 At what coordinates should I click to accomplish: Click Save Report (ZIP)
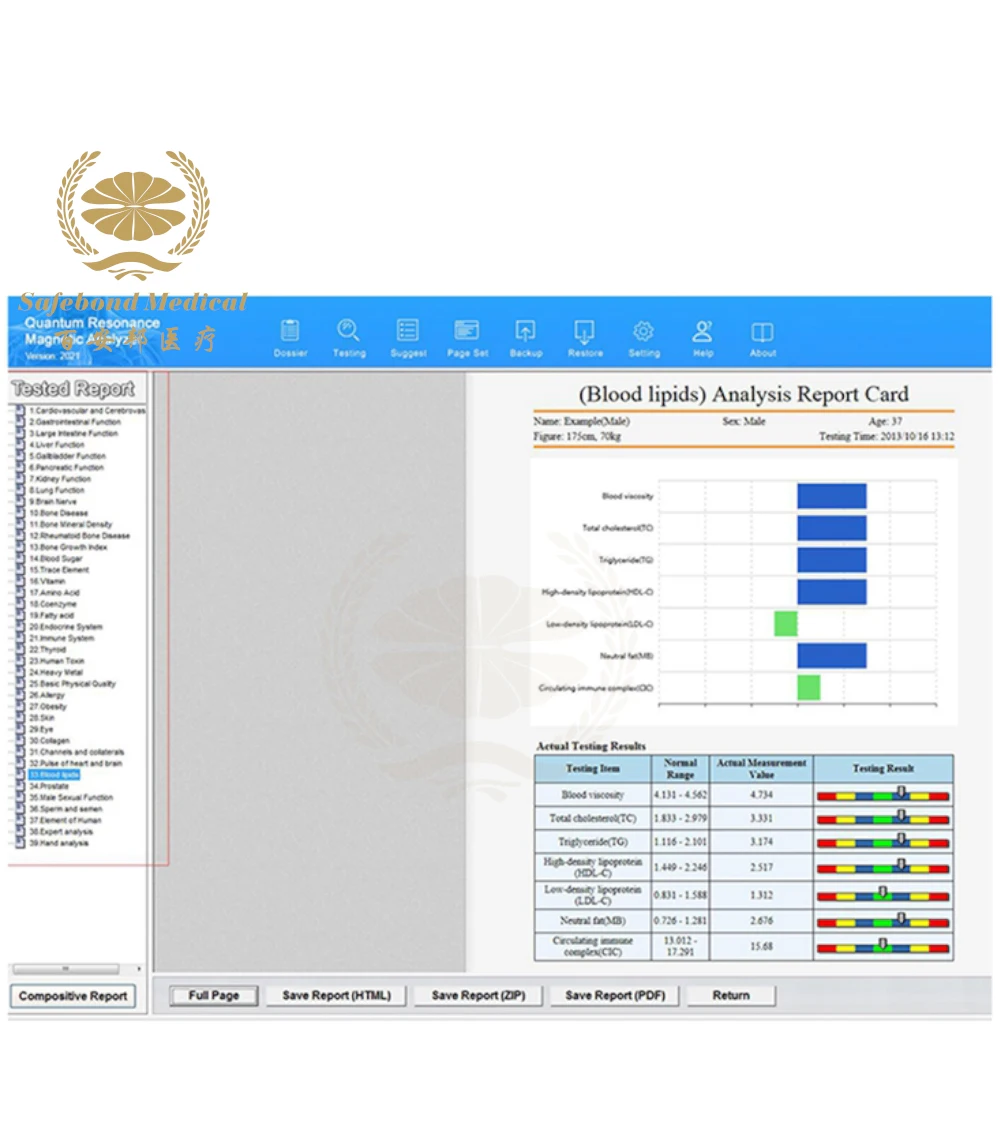click(x=478, y=995)
